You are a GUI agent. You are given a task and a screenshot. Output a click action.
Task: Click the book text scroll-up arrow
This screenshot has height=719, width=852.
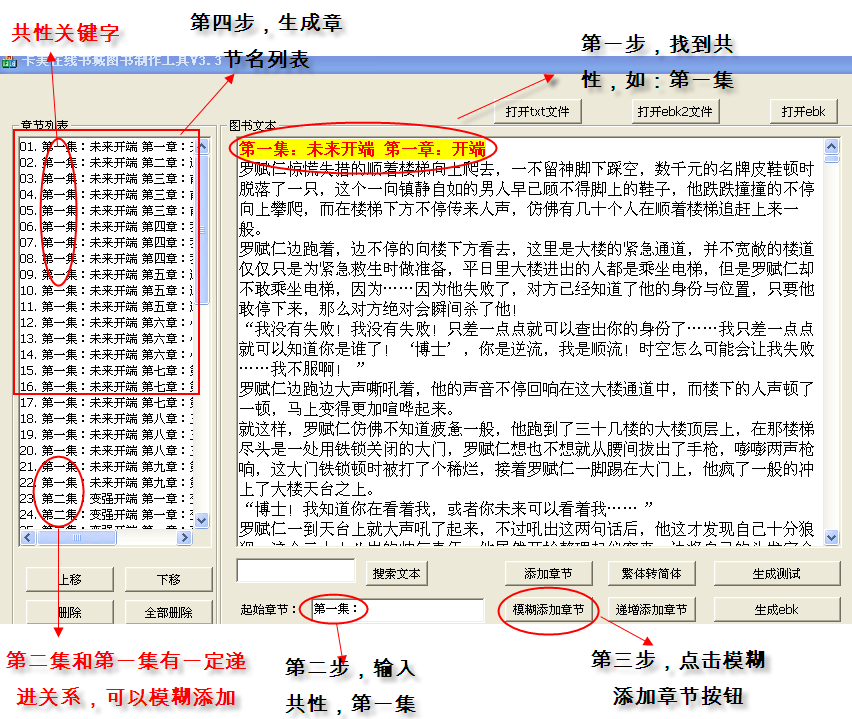click(831, 144)
